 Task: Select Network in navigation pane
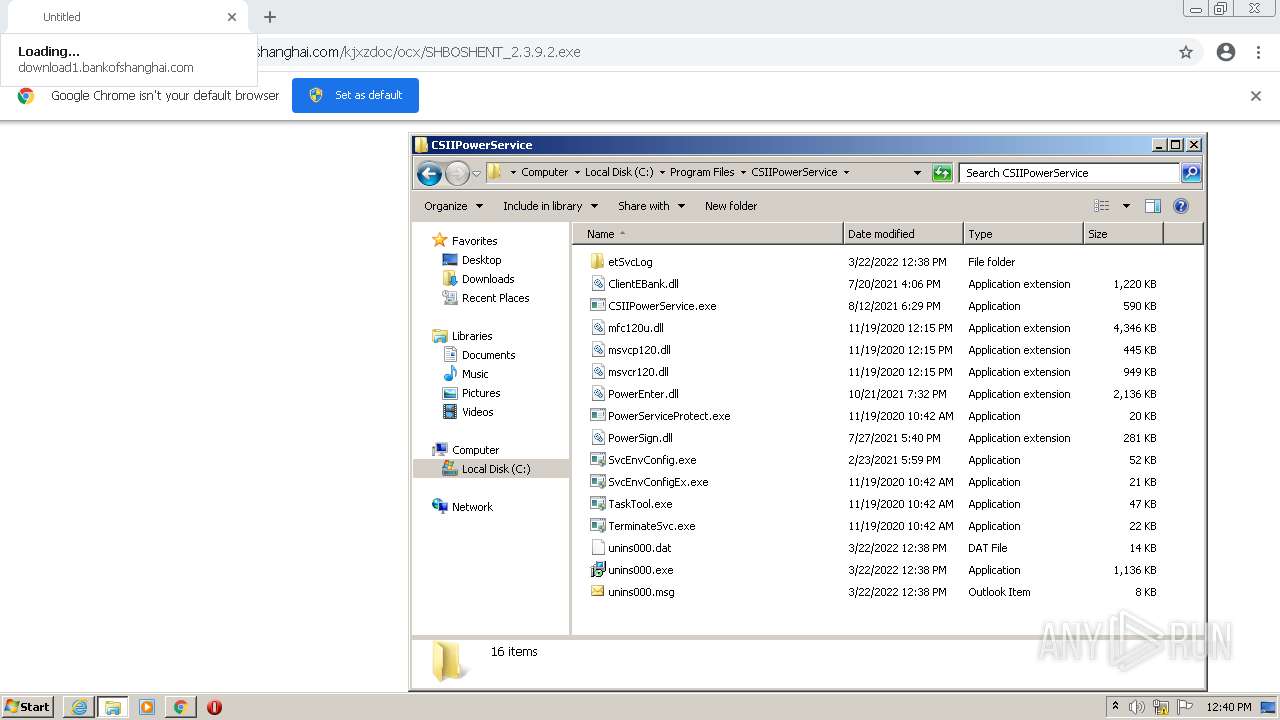(463, 507)
